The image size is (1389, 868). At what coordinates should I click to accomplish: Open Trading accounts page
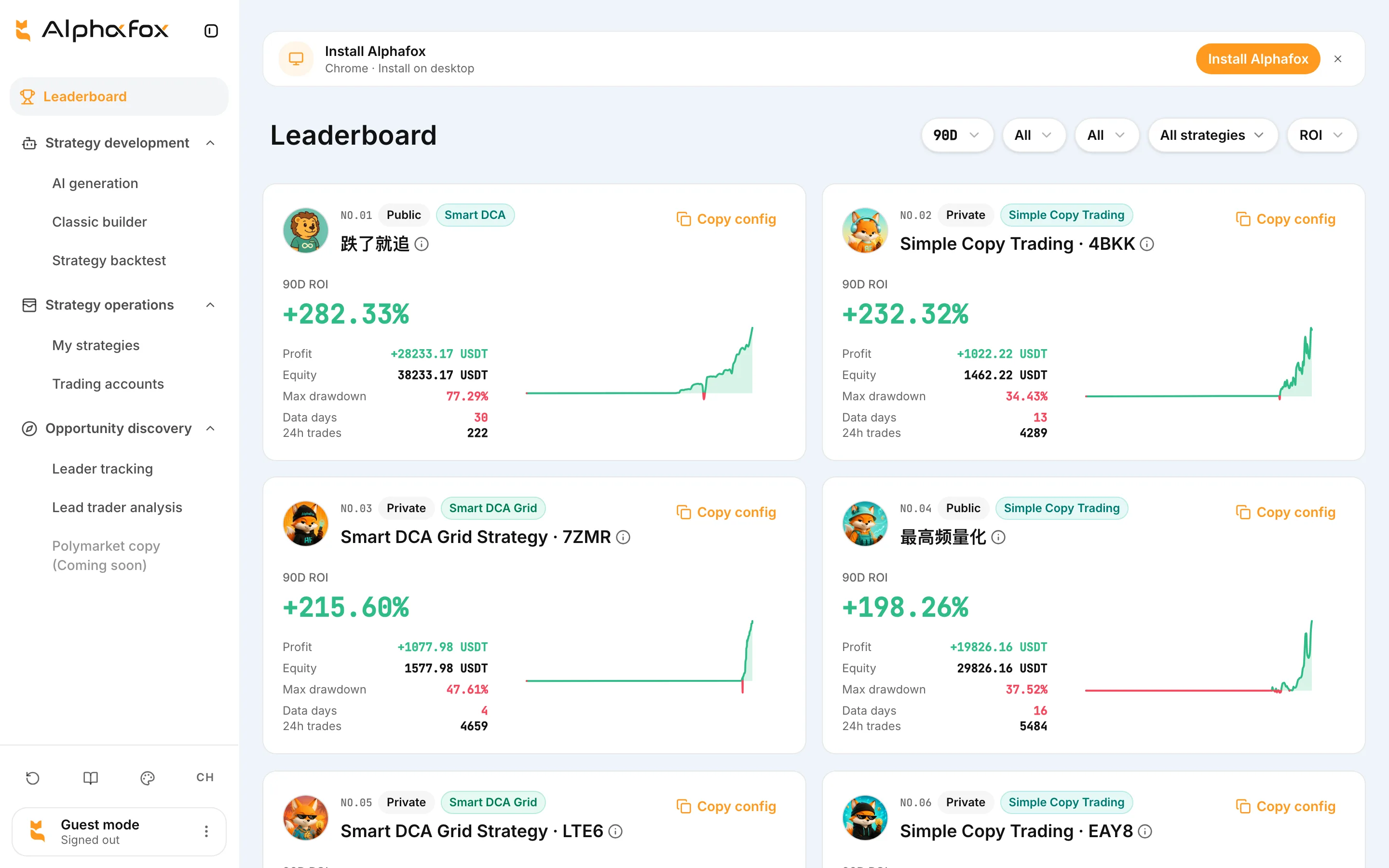(x=108, y=384)
